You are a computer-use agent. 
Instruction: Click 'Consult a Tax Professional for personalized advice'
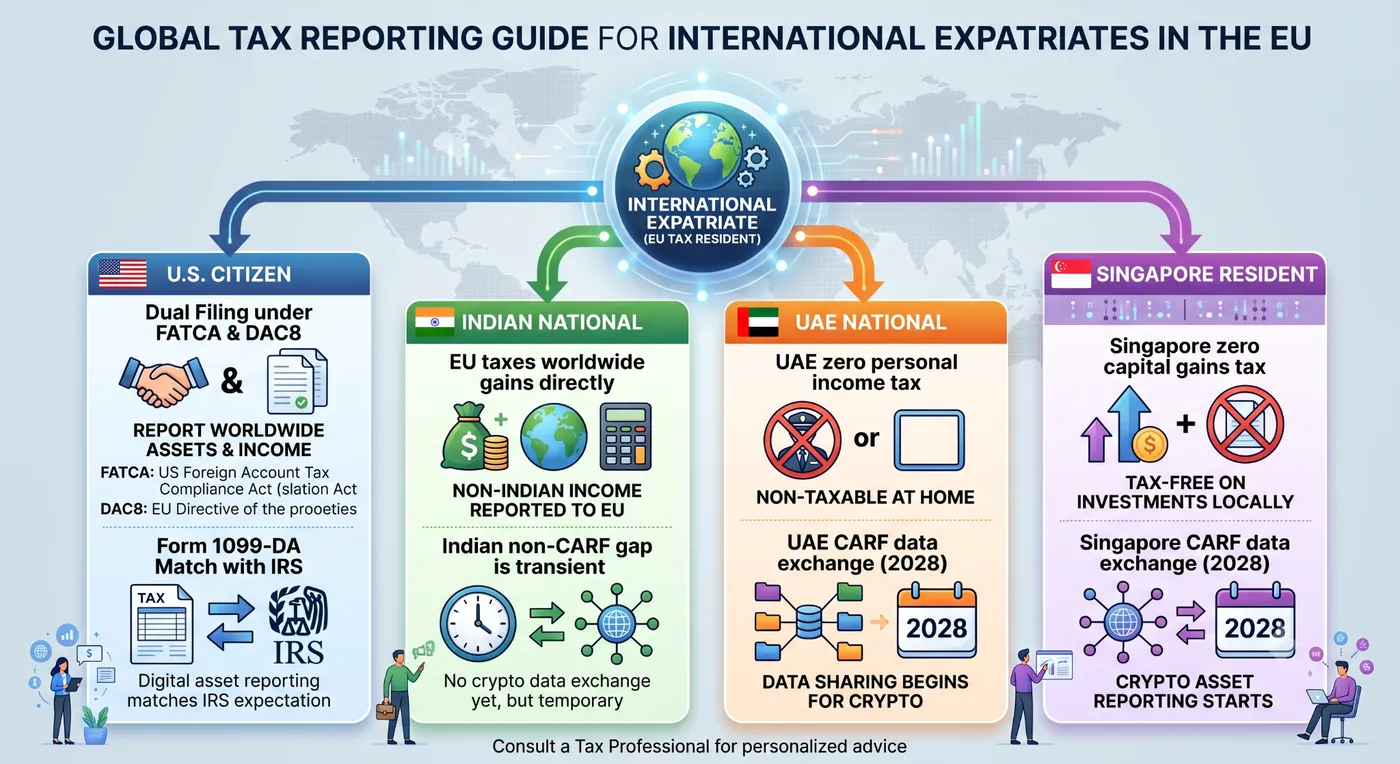coord(700,747)
